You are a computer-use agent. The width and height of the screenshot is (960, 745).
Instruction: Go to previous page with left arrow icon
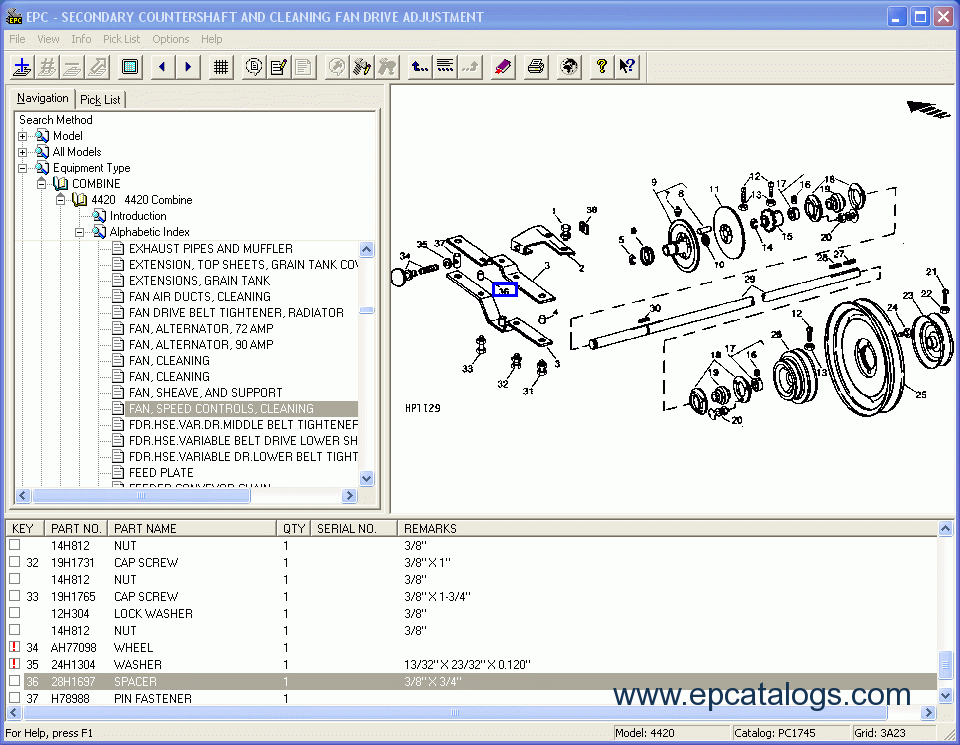(x=162, y=67)
